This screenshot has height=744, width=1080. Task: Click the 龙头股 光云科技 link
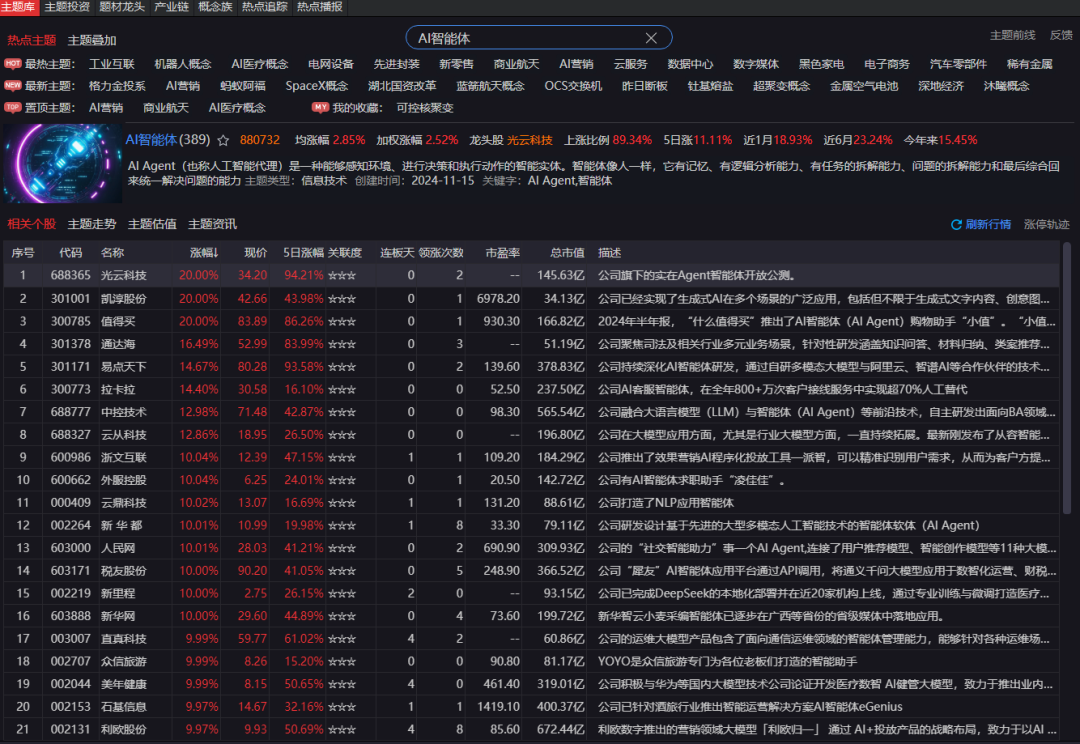(530, 140)
